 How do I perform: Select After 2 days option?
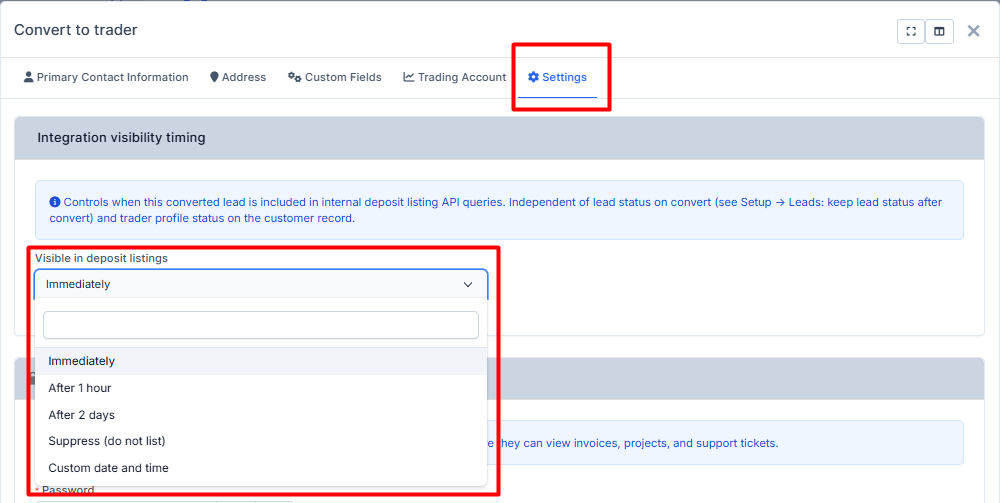[82, 415]
